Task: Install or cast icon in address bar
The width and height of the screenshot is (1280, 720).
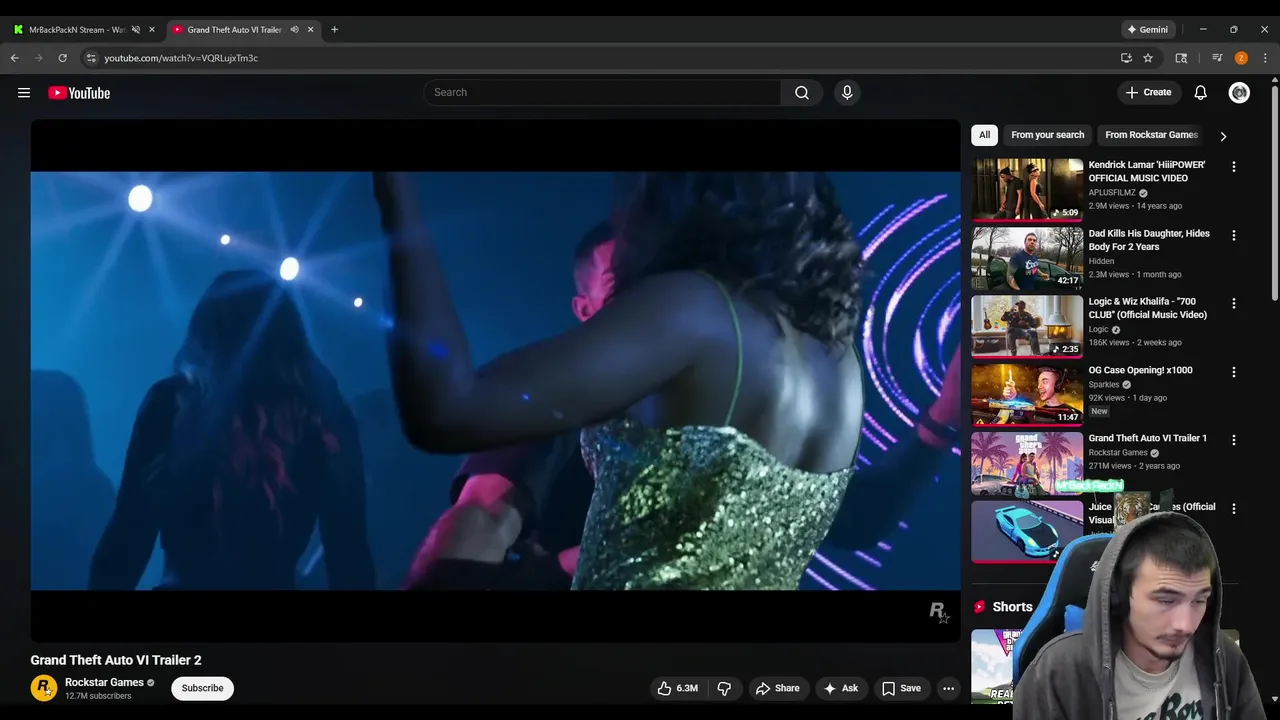Action: click(x=1126, y=58)
